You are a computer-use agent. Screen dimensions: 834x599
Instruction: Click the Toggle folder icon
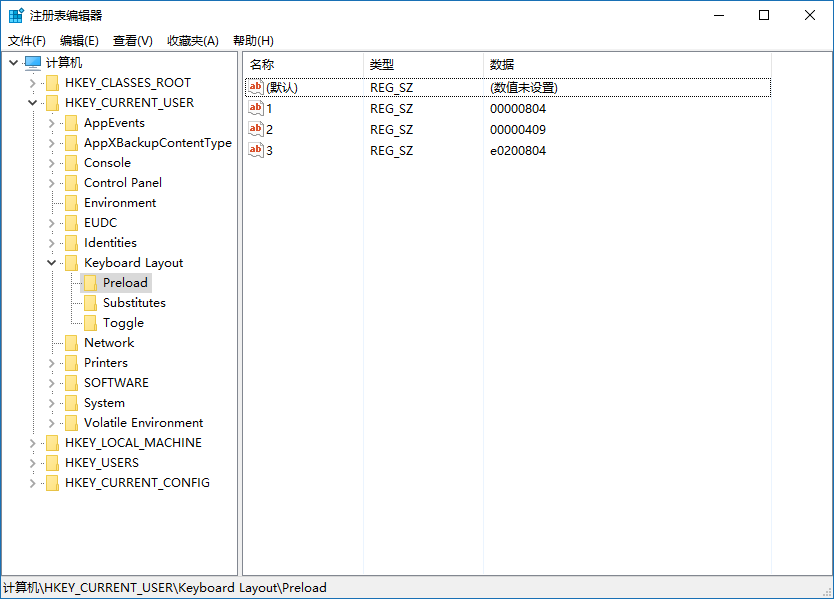(x=90, y=323)
